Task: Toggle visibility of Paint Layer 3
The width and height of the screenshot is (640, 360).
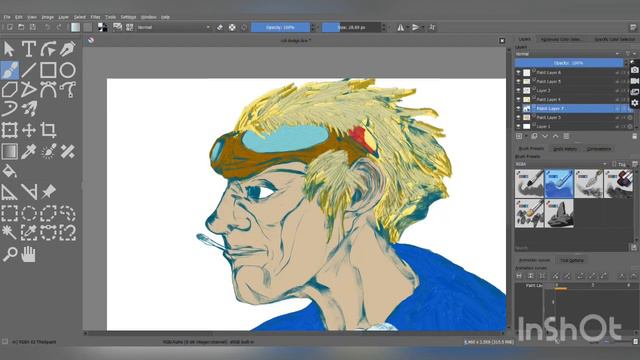Action: pyautogui.click(x=518, y=118)
